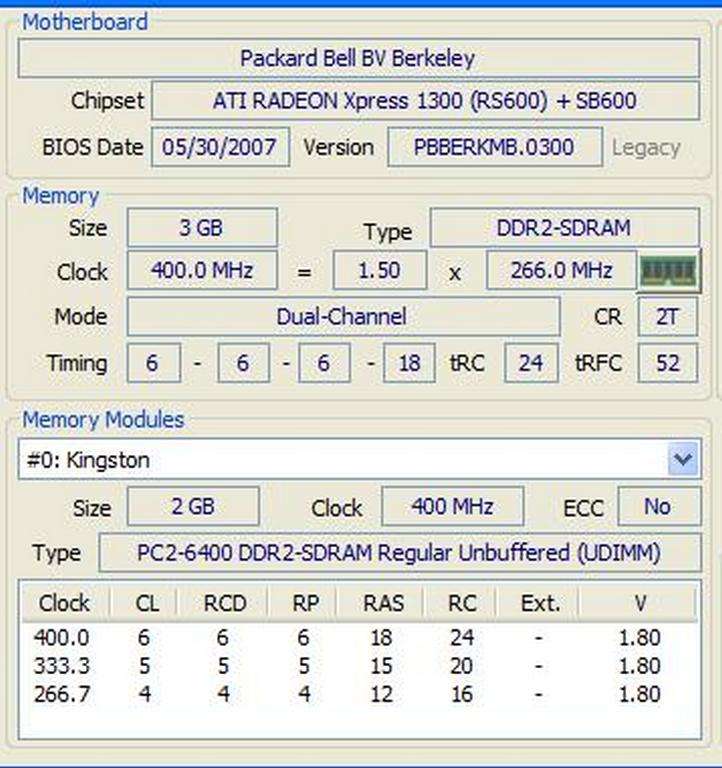Click the memory size 3 GB field
Viewport: 722px width, 768px height.
tap(201, 227)
